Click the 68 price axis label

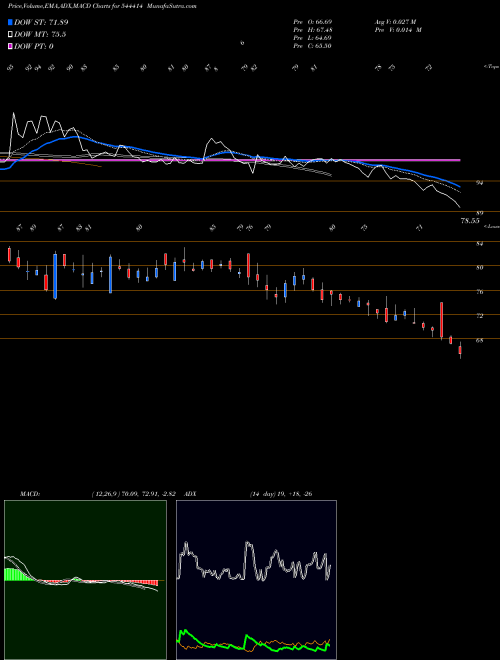[x=479, y=340]
